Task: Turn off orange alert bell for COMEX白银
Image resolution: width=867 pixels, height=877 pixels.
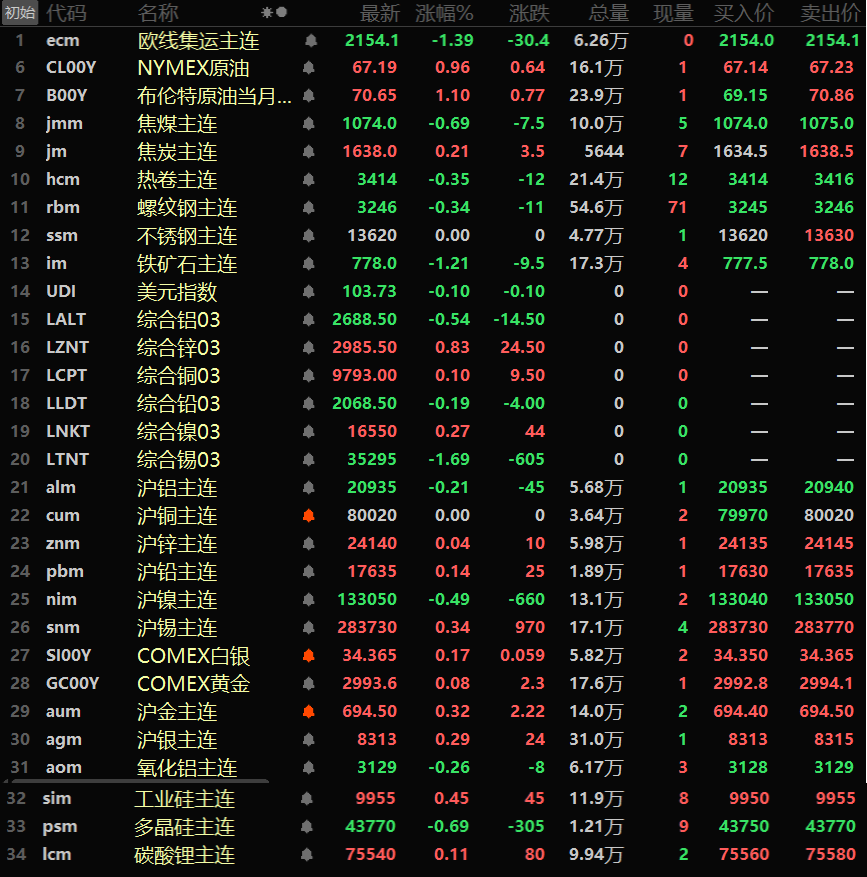Action: [x=310, y=656]
